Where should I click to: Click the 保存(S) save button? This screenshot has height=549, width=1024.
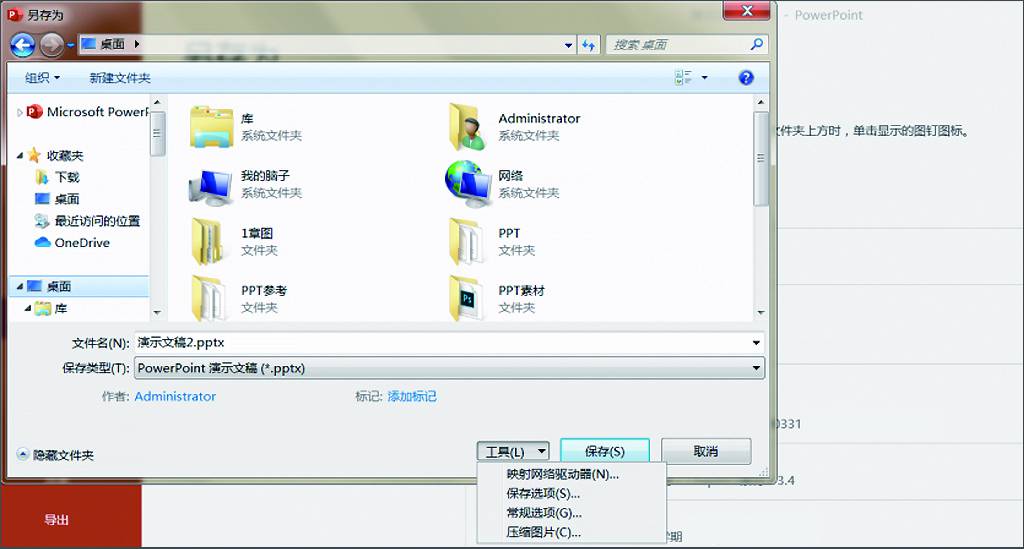605,451
